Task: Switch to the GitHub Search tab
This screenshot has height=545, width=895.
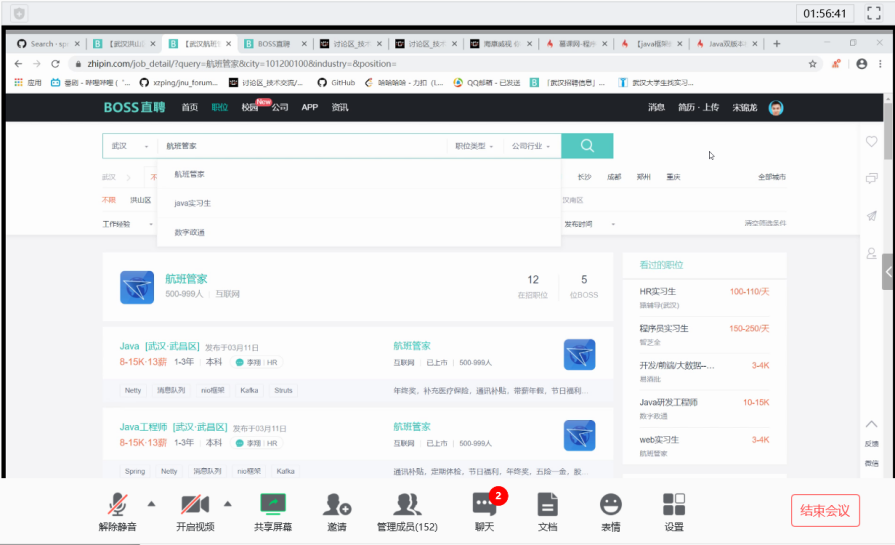Action: pyautogui.click(x=49, y=43)
